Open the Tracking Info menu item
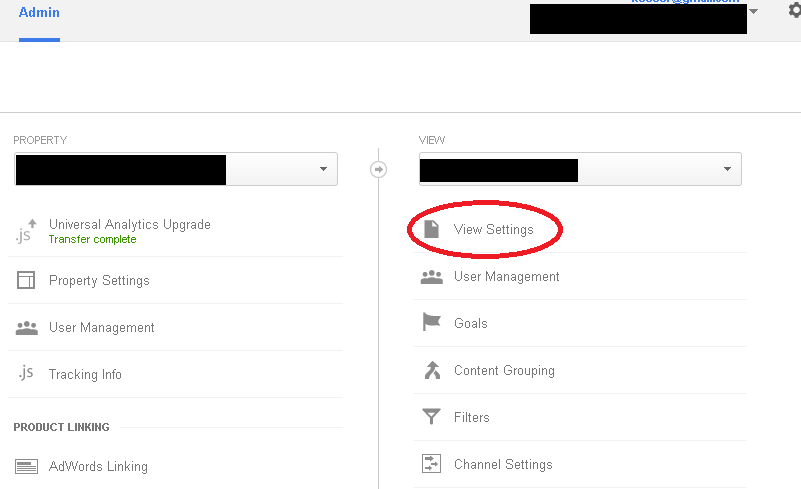This screenshot has height=489, width=801. [85, 374]
